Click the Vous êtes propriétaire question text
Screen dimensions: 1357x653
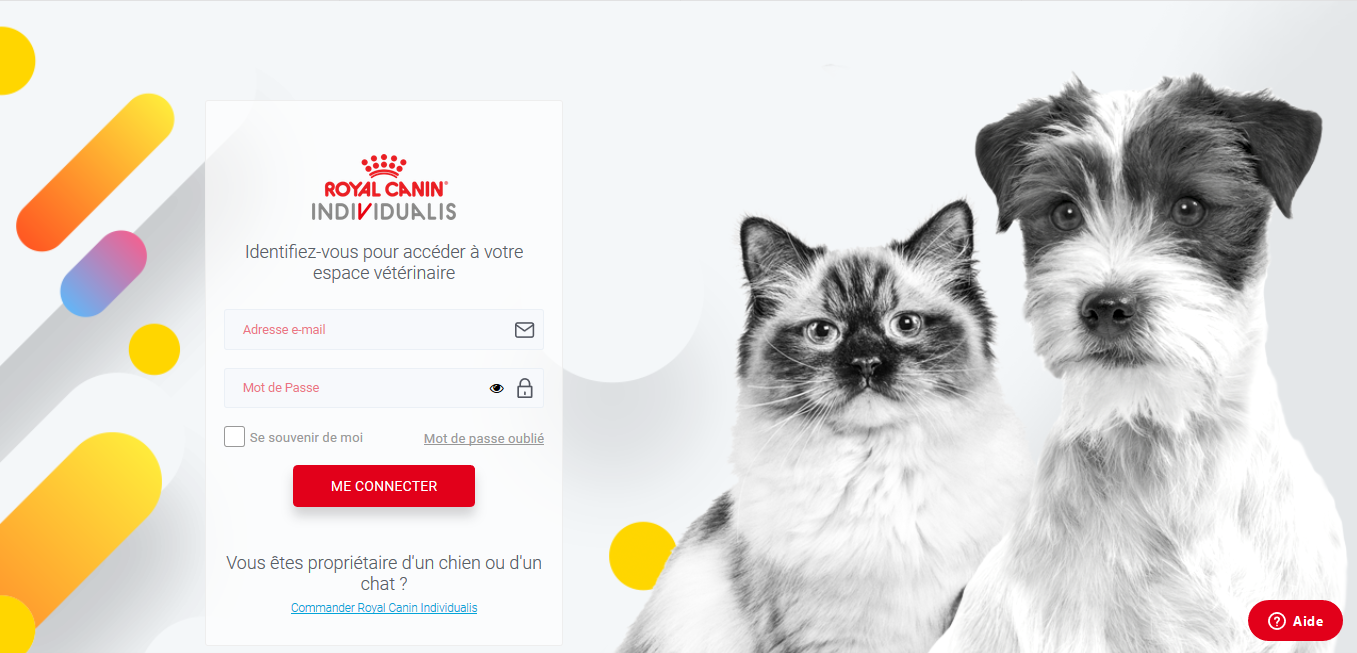click(x=384, y=573)
